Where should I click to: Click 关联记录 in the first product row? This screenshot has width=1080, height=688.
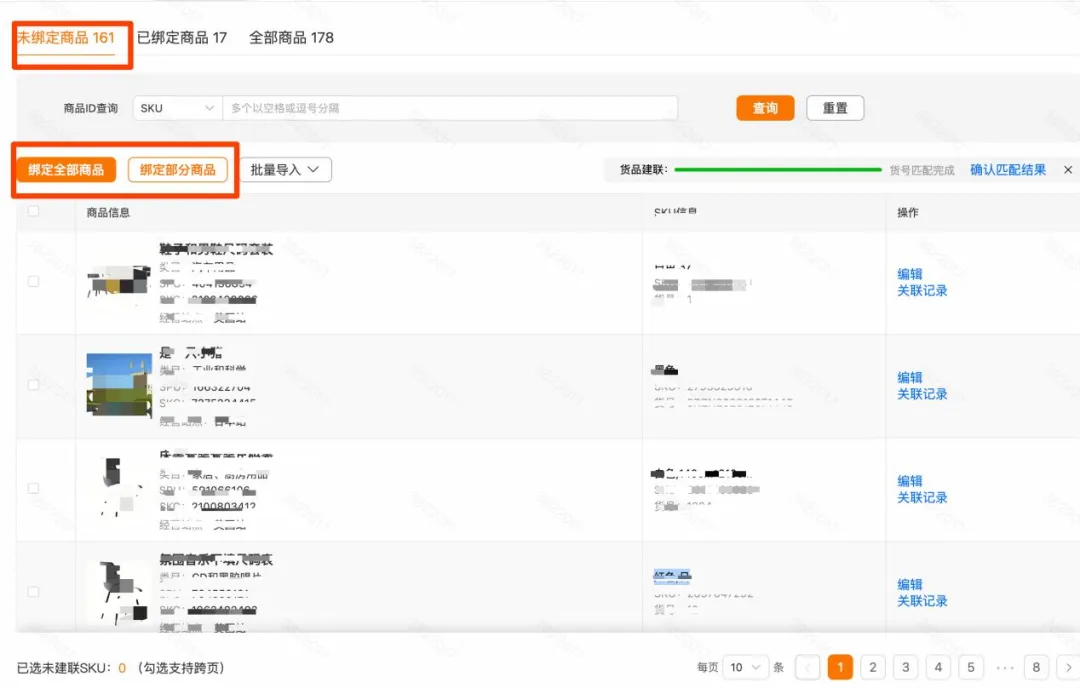click(x=922, y=291)
